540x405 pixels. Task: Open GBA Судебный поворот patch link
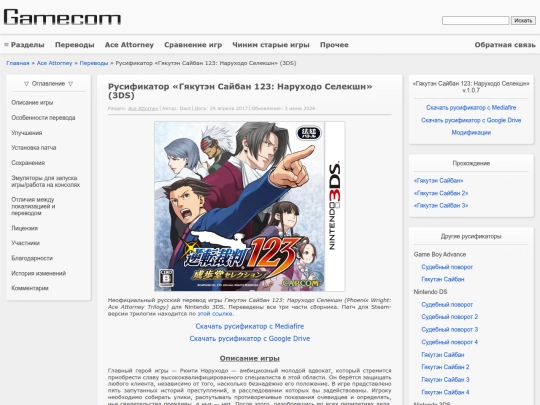pos(447,267)
